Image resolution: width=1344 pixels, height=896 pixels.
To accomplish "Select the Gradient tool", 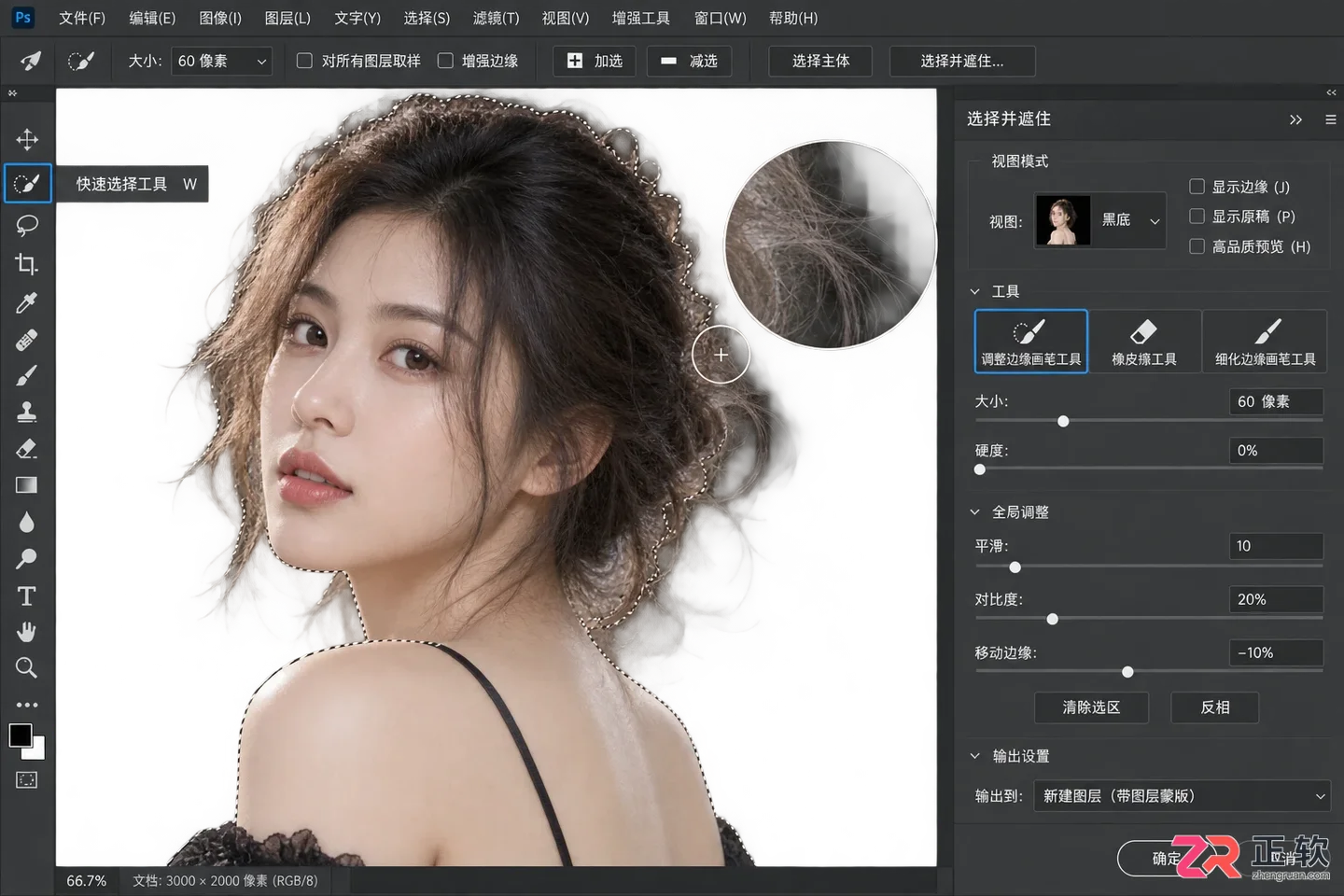I will 27,485.
